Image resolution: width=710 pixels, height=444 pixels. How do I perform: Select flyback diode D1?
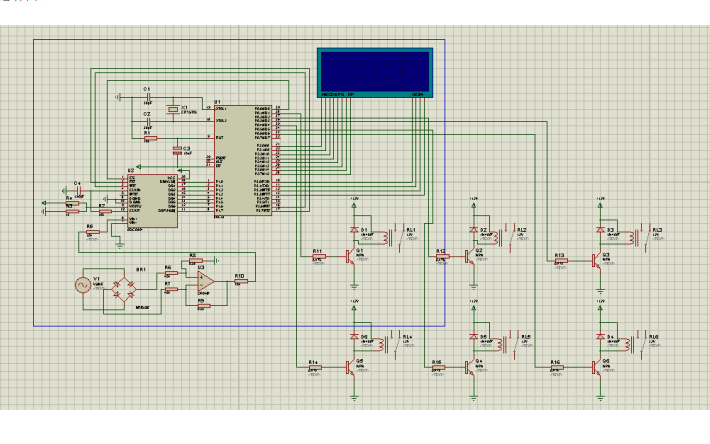coord(354,230)
